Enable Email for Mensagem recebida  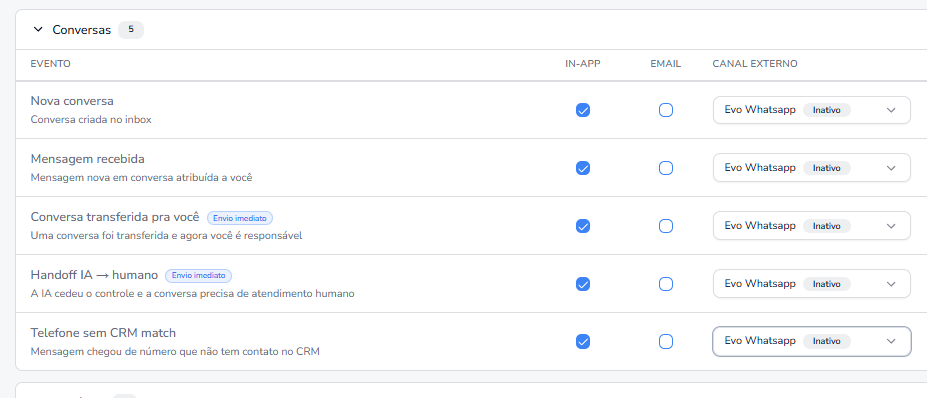pos(666,168)
